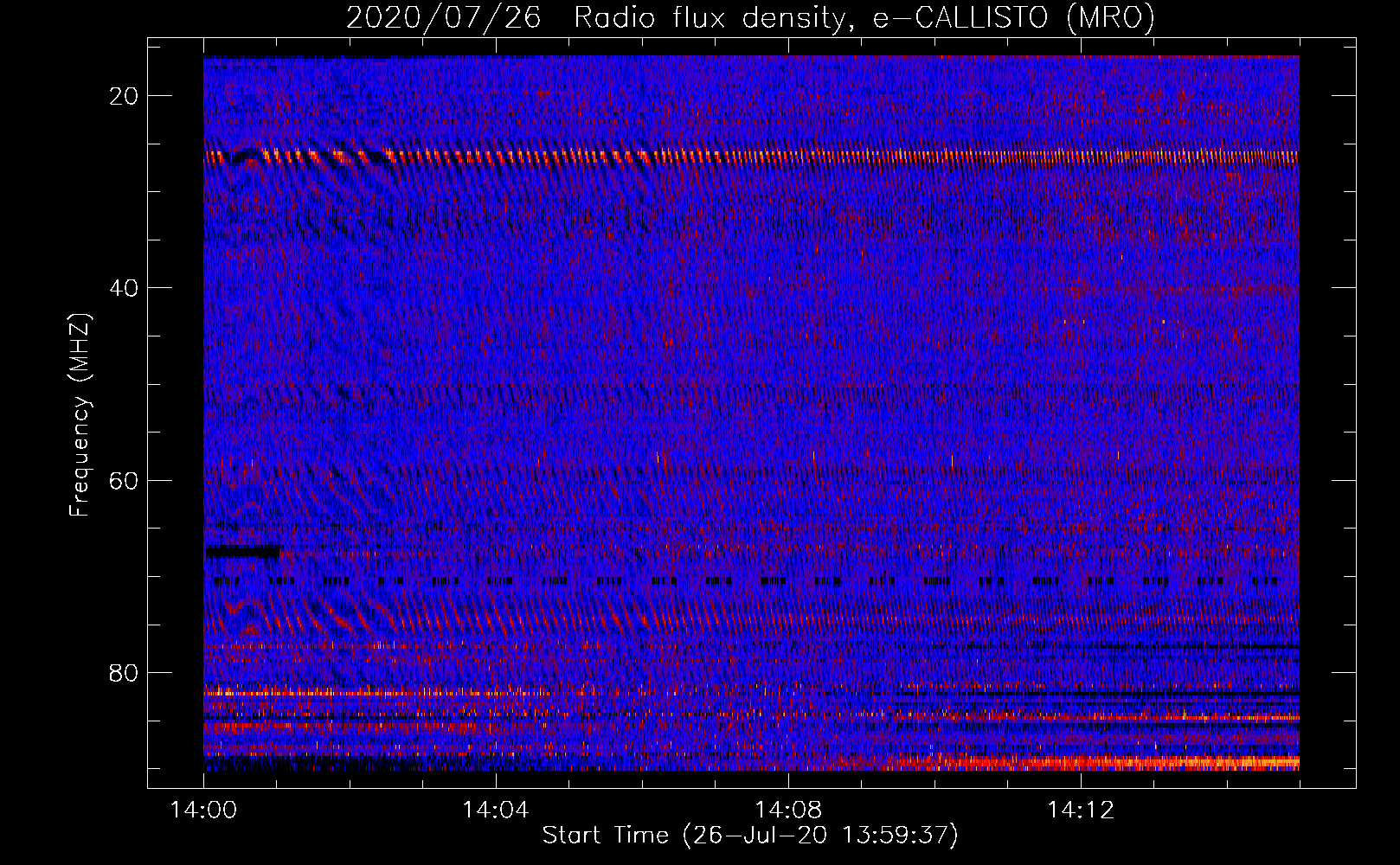Click the 'Start Time (26-Jul-20 13:59:37)' axis label
Viewport: 1400px width, 865px height.
[750, 836]
